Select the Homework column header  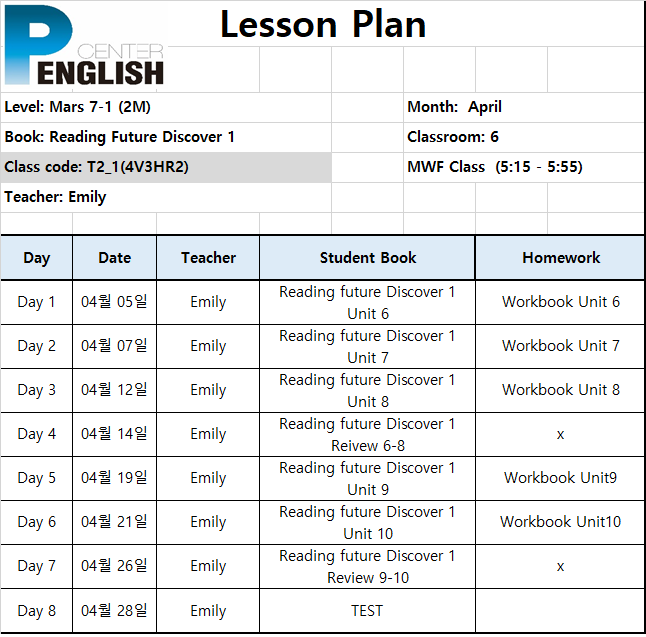coord(560,258)
